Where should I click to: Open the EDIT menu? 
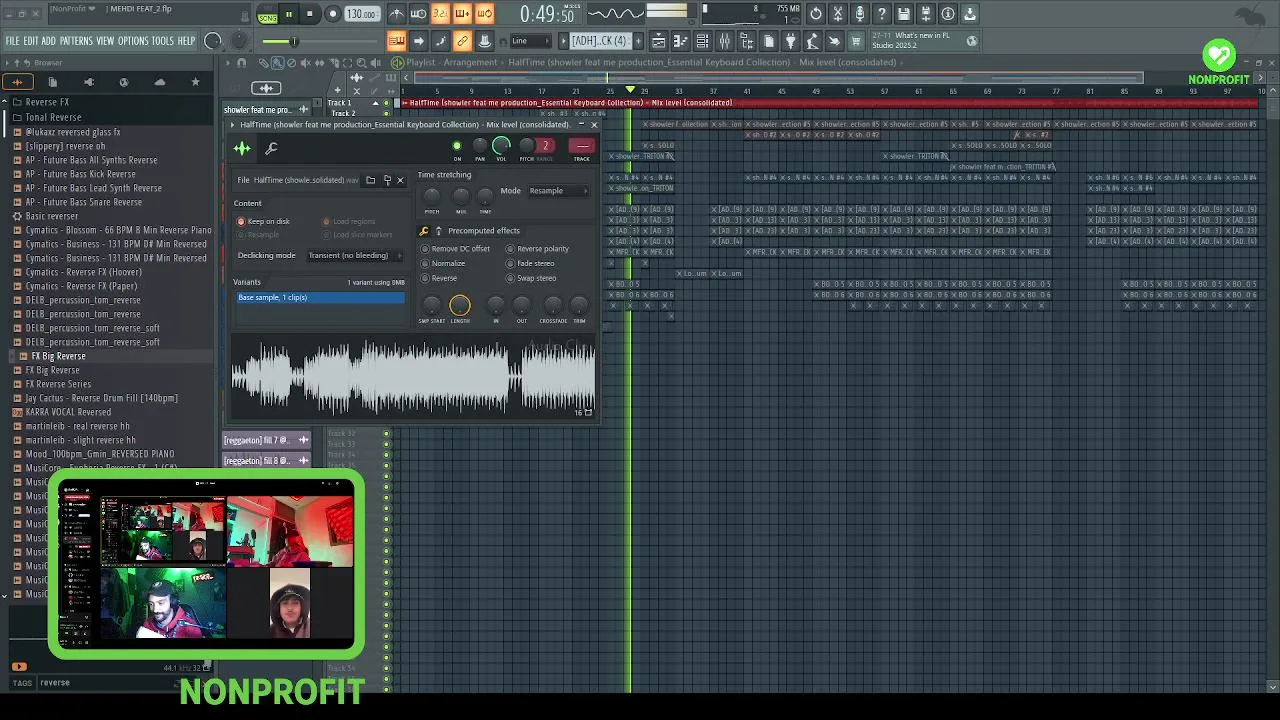[x=31, y=41]
